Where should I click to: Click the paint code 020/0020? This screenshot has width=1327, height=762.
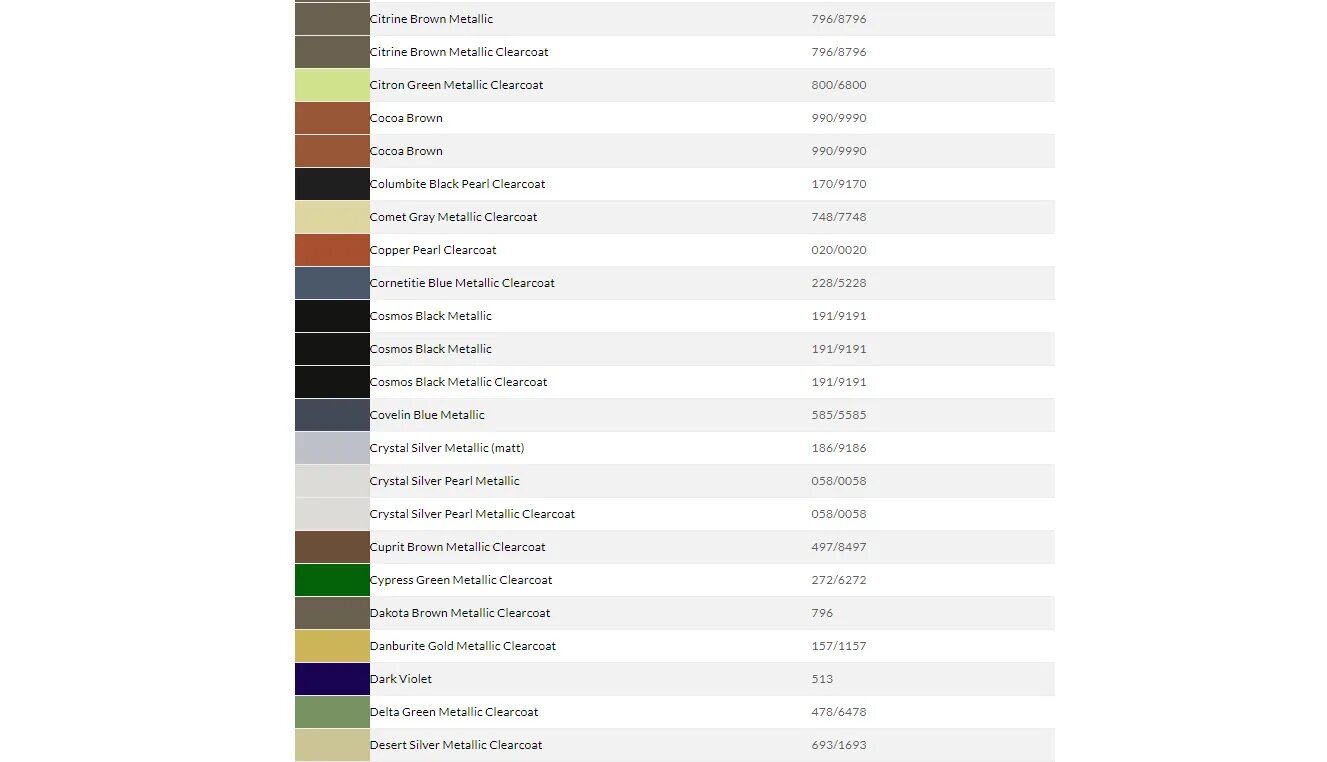(839, 250)
